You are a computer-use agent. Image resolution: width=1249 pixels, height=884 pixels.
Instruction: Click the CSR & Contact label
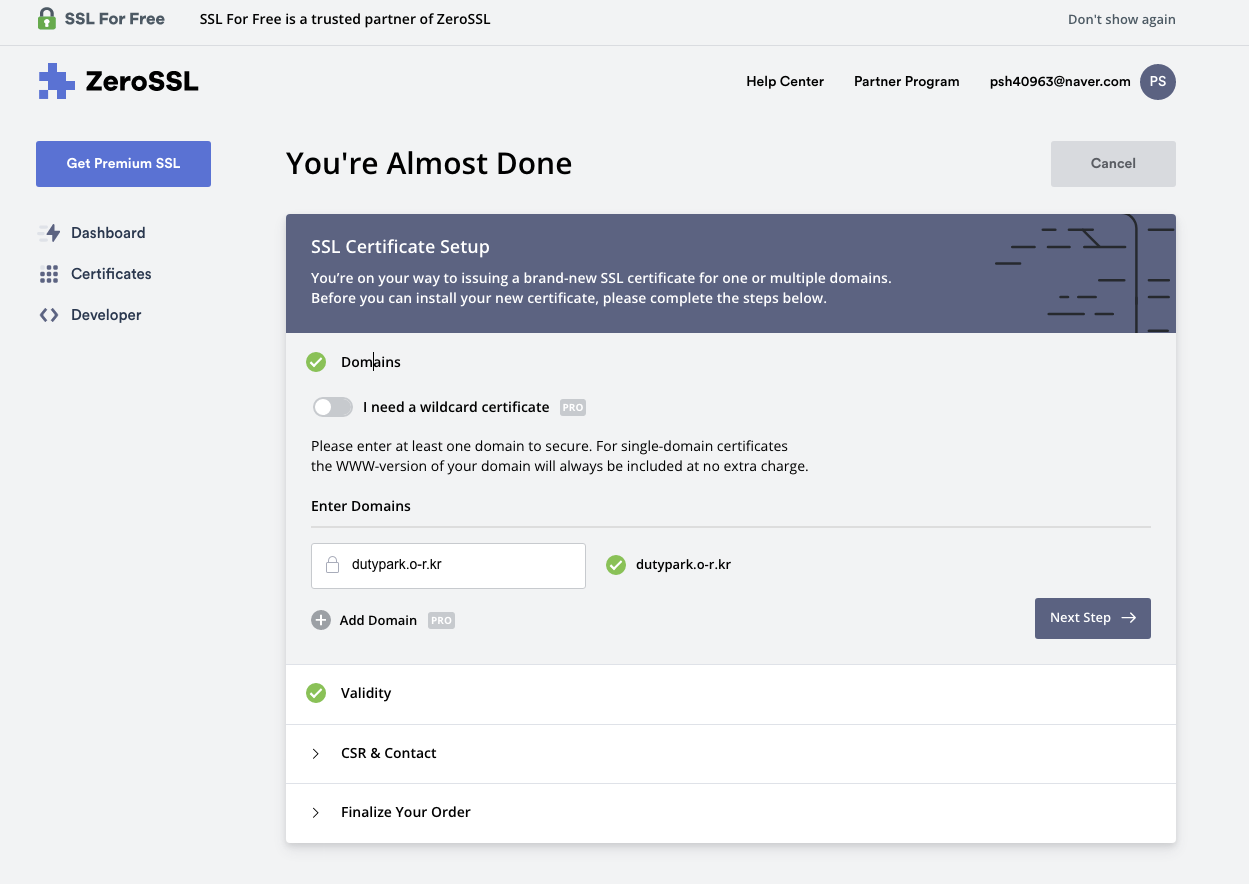(389, 753)
